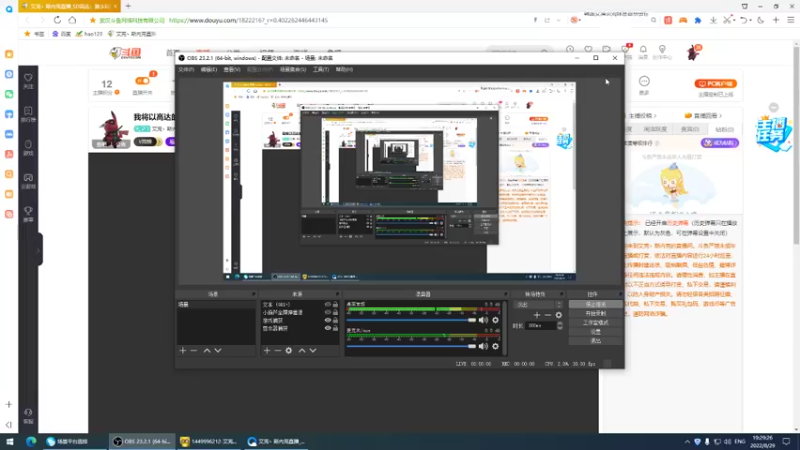800x450 pixels.
Task: Click the Douyu logo
Action: pyautogui.click(x=126, y=53)
